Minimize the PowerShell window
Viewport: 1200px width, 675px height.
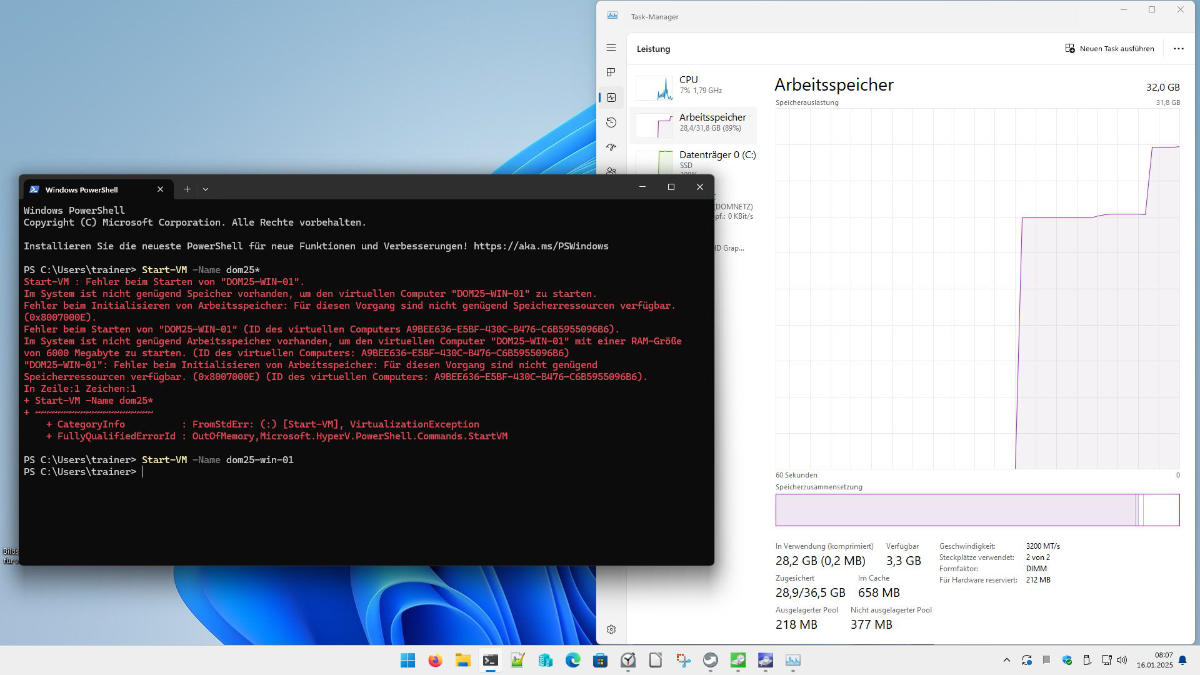click(642, 187)
